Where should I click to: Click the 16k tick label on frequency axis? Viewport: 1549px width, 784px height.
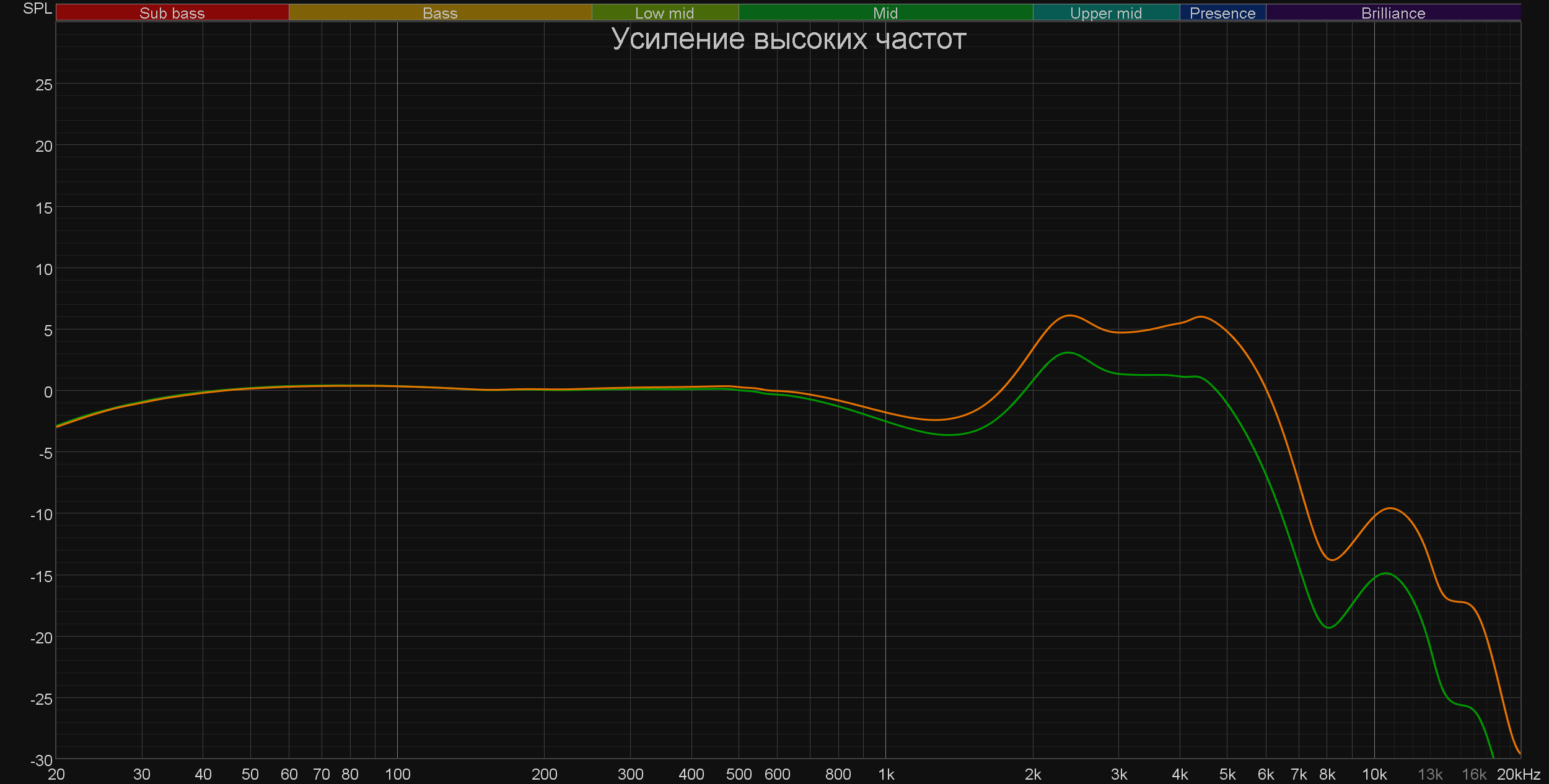click(1473, 774)
